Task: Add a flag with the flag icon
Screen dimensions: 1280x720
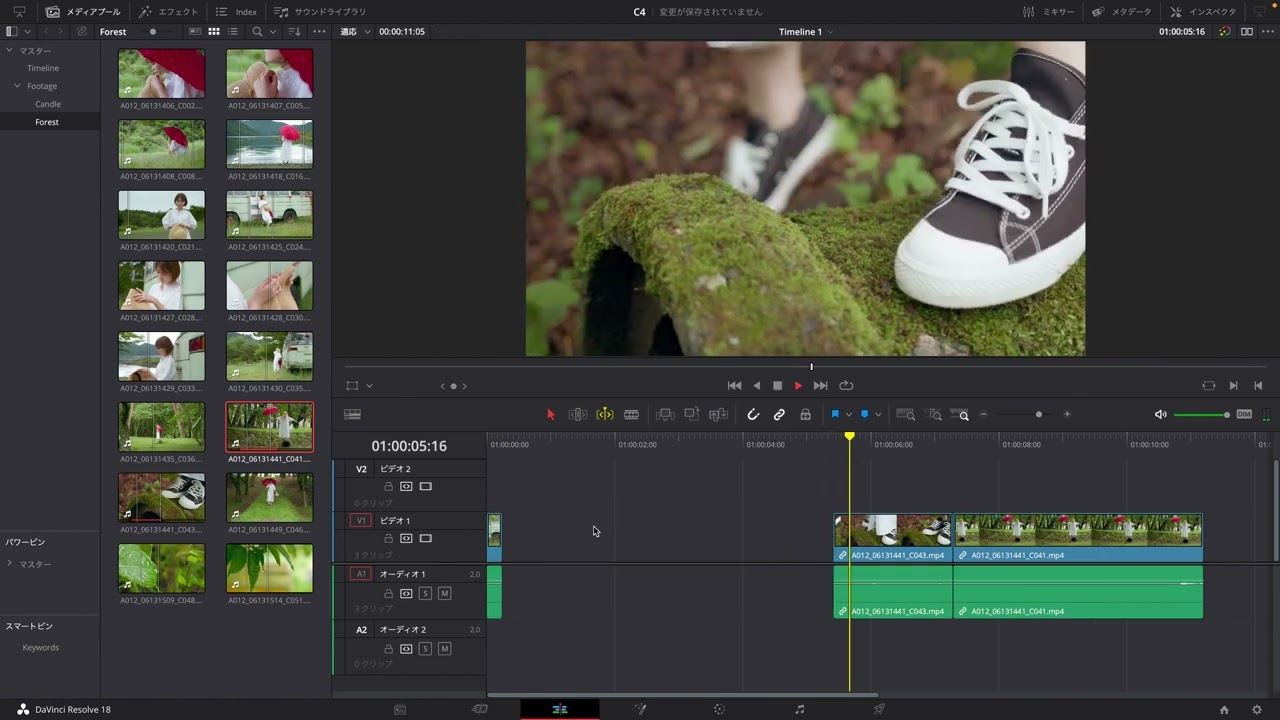Action: click(835, 414)
